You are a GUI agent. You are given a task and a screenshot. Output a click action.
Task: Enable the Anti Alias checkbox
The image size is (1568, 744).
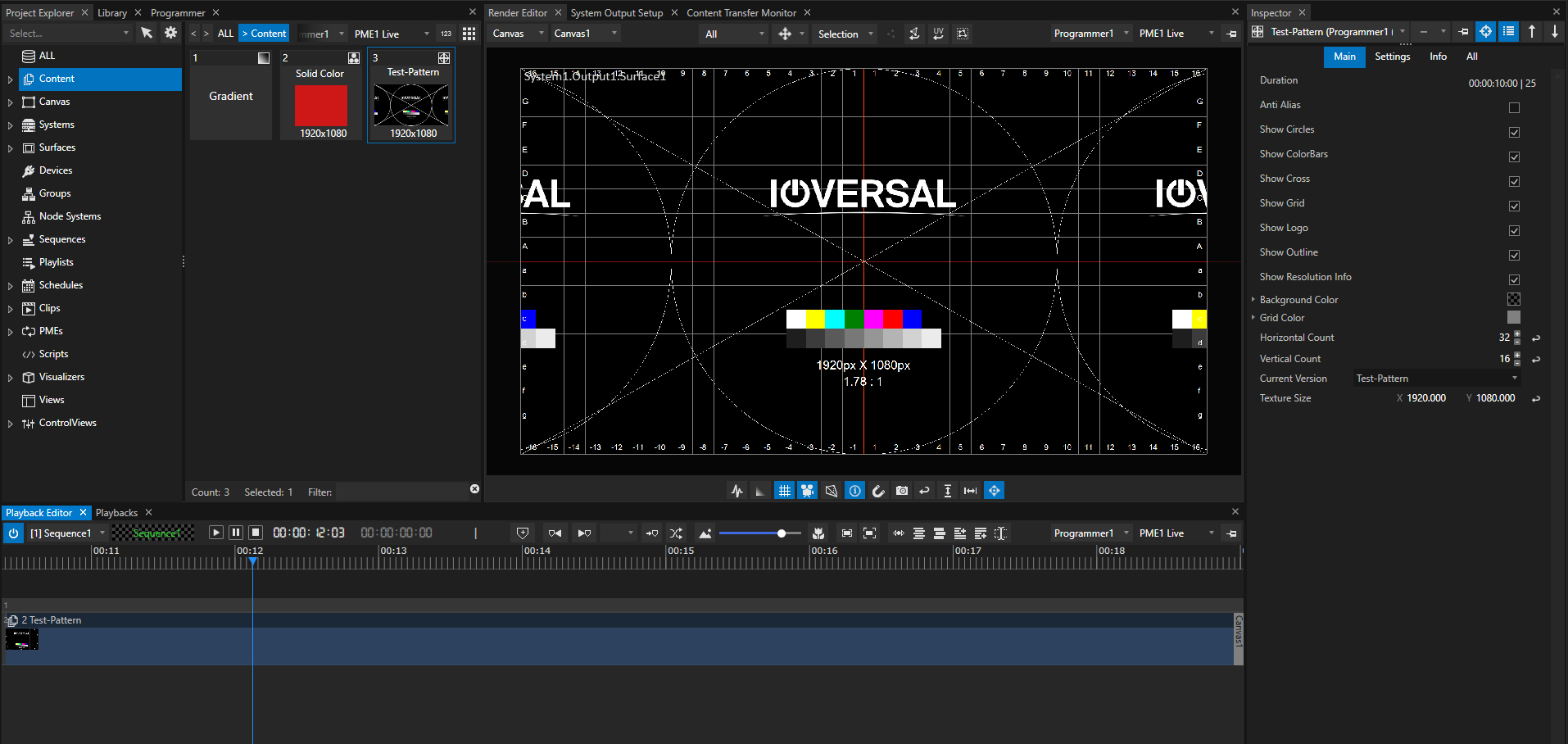(x=1514, y=107)
